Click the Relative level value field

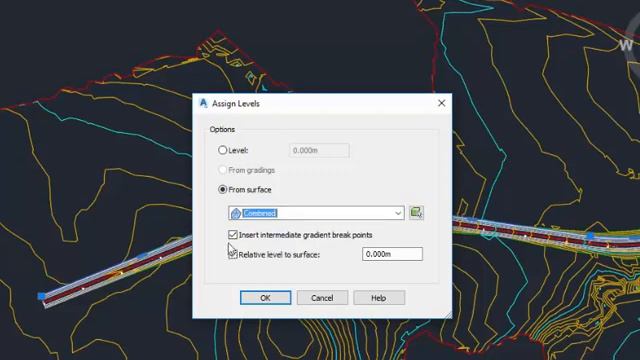pyautogui.click(x=392, y=254)
